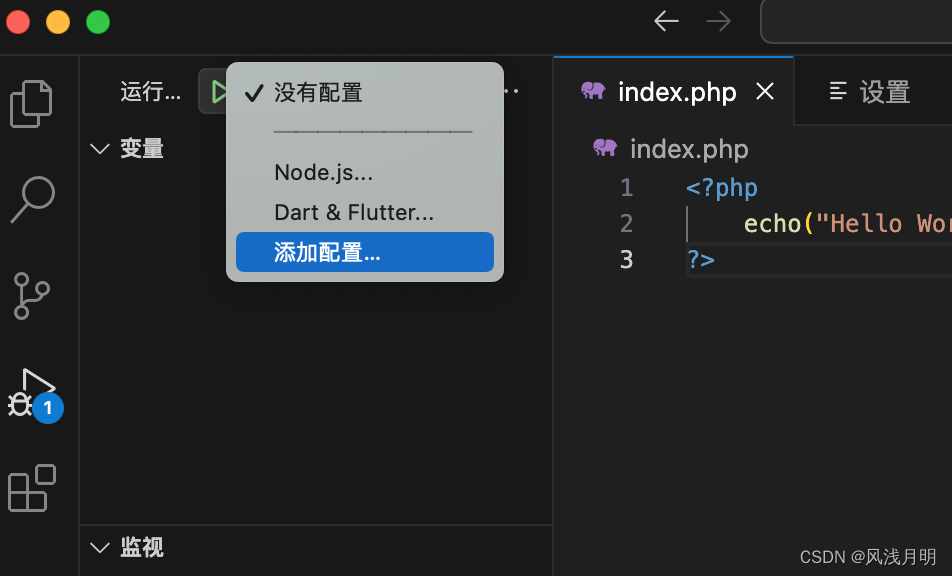This screenshot has width=952, height=576.
Task: Switch to the 设置 settings tab
Action: (871, 91)
